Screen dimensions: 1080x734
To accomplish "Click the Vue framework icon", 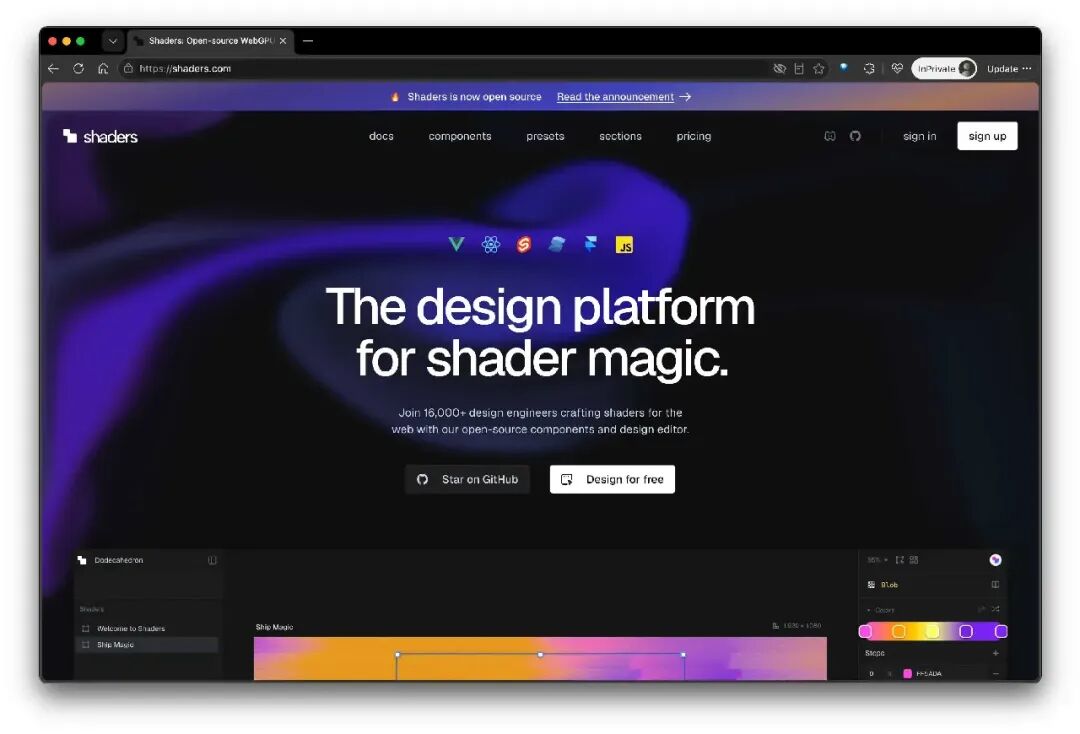I will click(456, 244).
